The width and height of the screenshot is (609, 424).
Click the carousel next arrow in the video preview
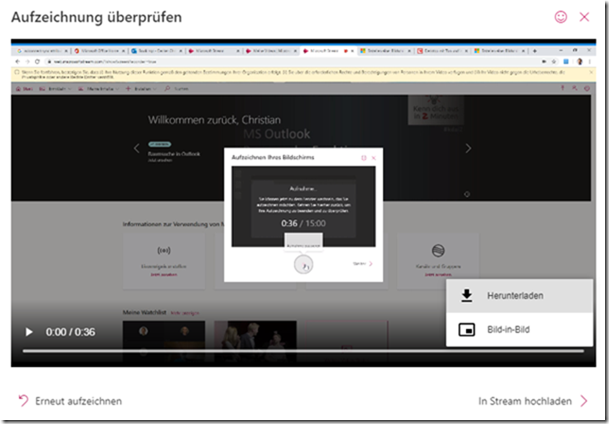(x=468, y=148)
